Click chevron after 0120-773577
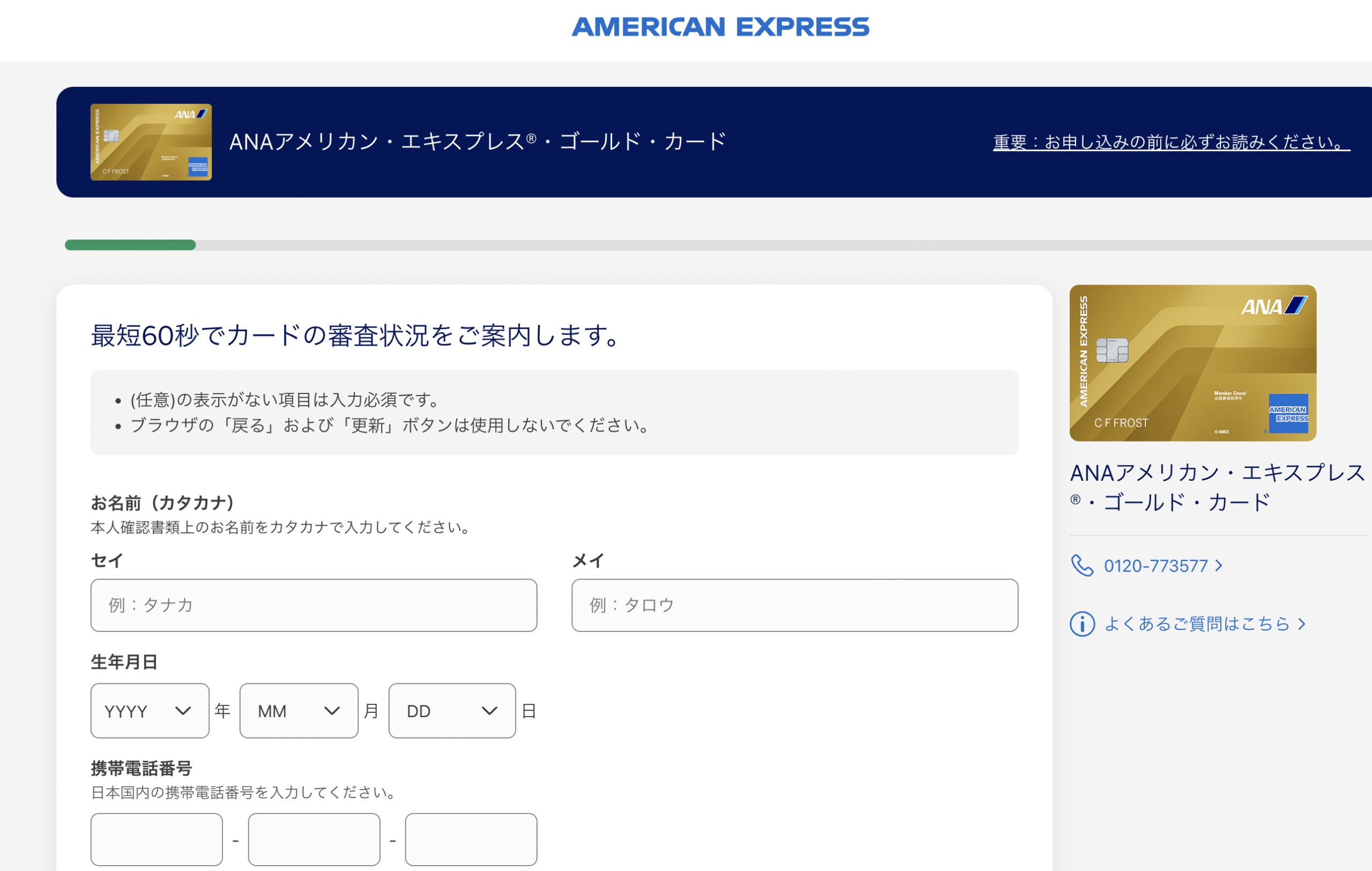 (1219, 565)
